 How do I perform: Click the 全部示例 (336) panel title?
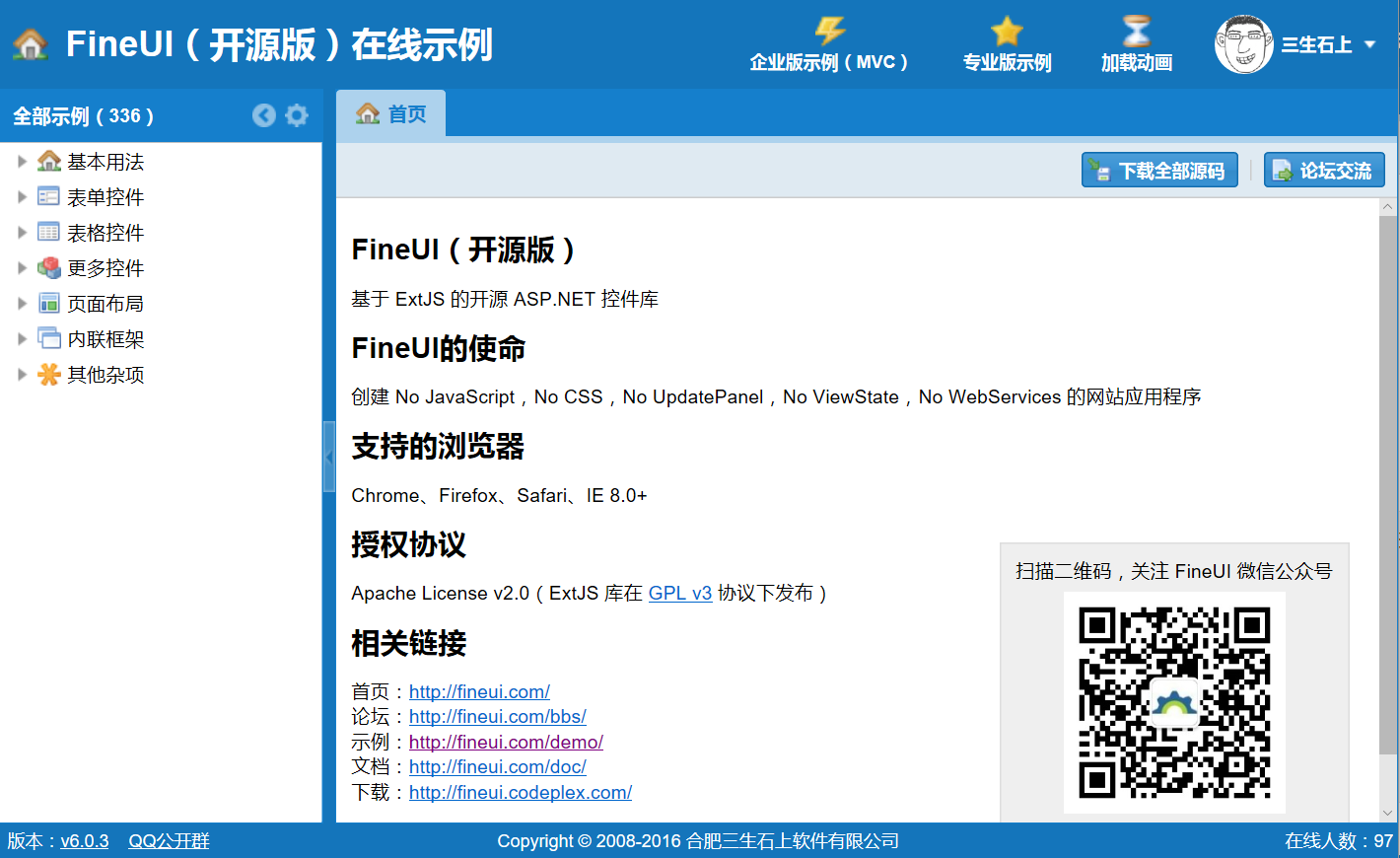83,115
